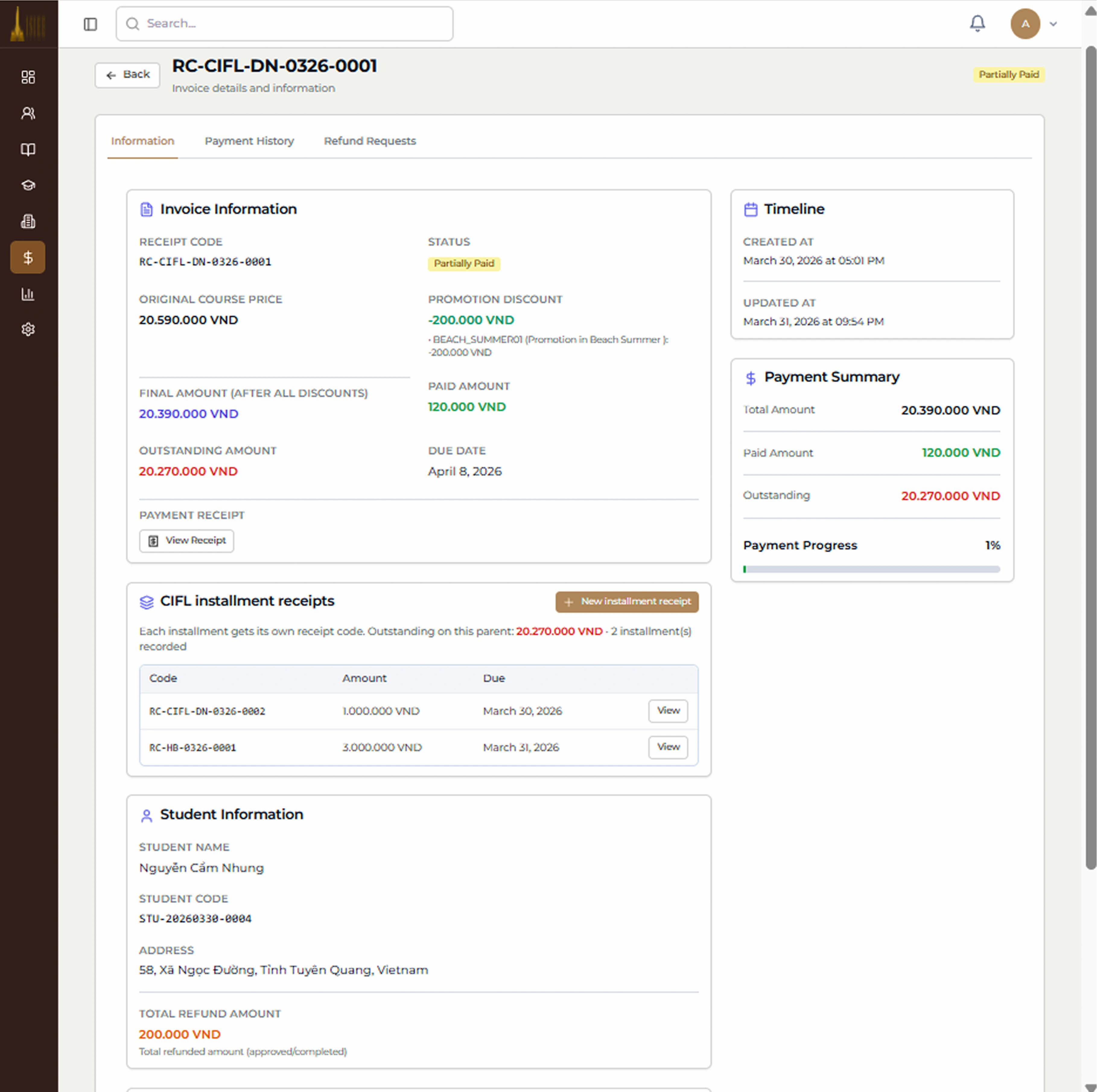Click the Code column header
The height and width of the screenshot is (1092, 1097).
(x=163, y=679)
